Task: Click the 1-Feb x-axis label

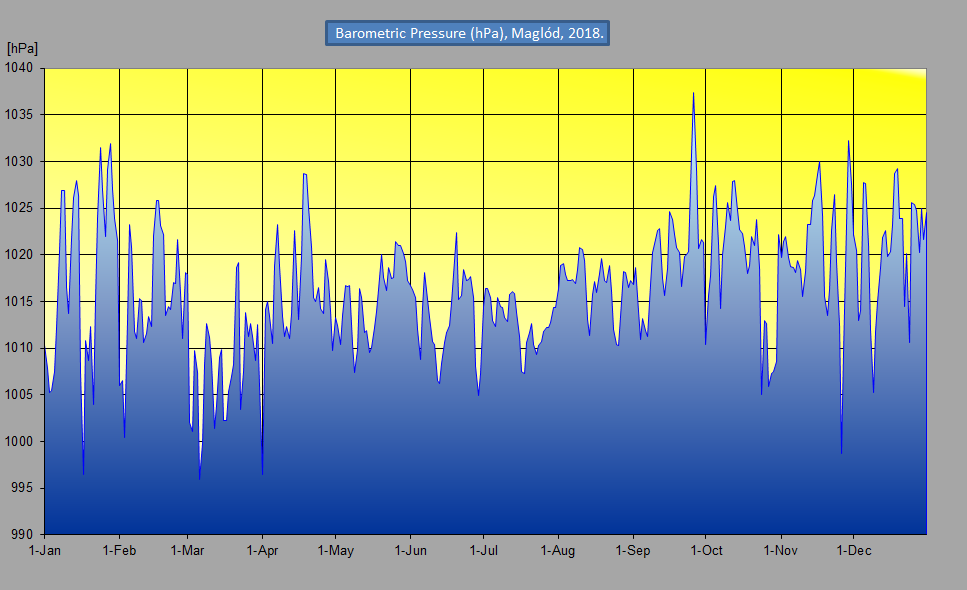Action: pos(119,550)
